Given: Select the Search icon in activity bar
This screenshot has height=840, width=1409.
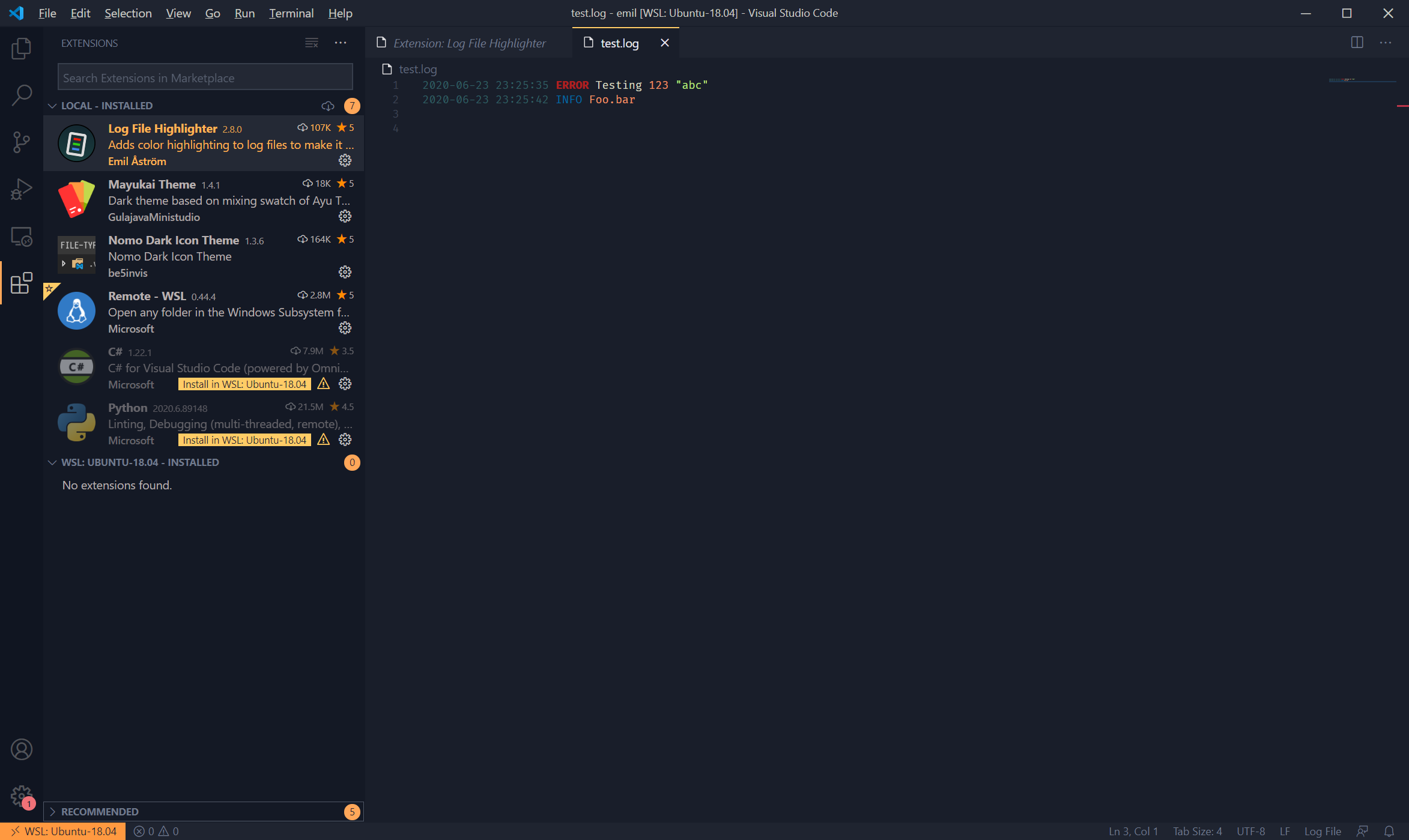Looking at the screenshot, I should 21,95.
